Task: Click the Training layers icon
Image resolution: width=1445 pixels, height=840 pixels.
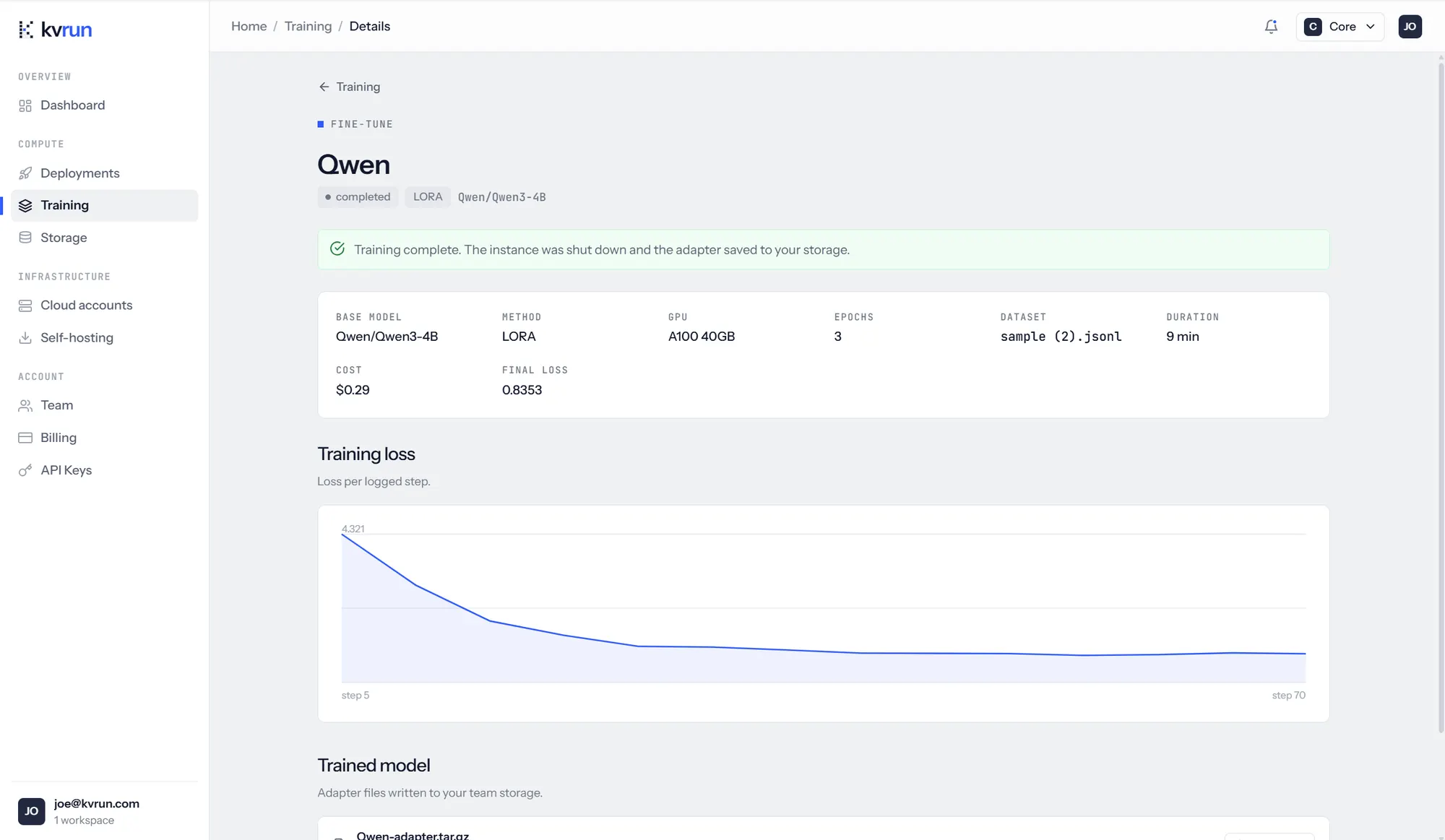Action: coord(25,206)
